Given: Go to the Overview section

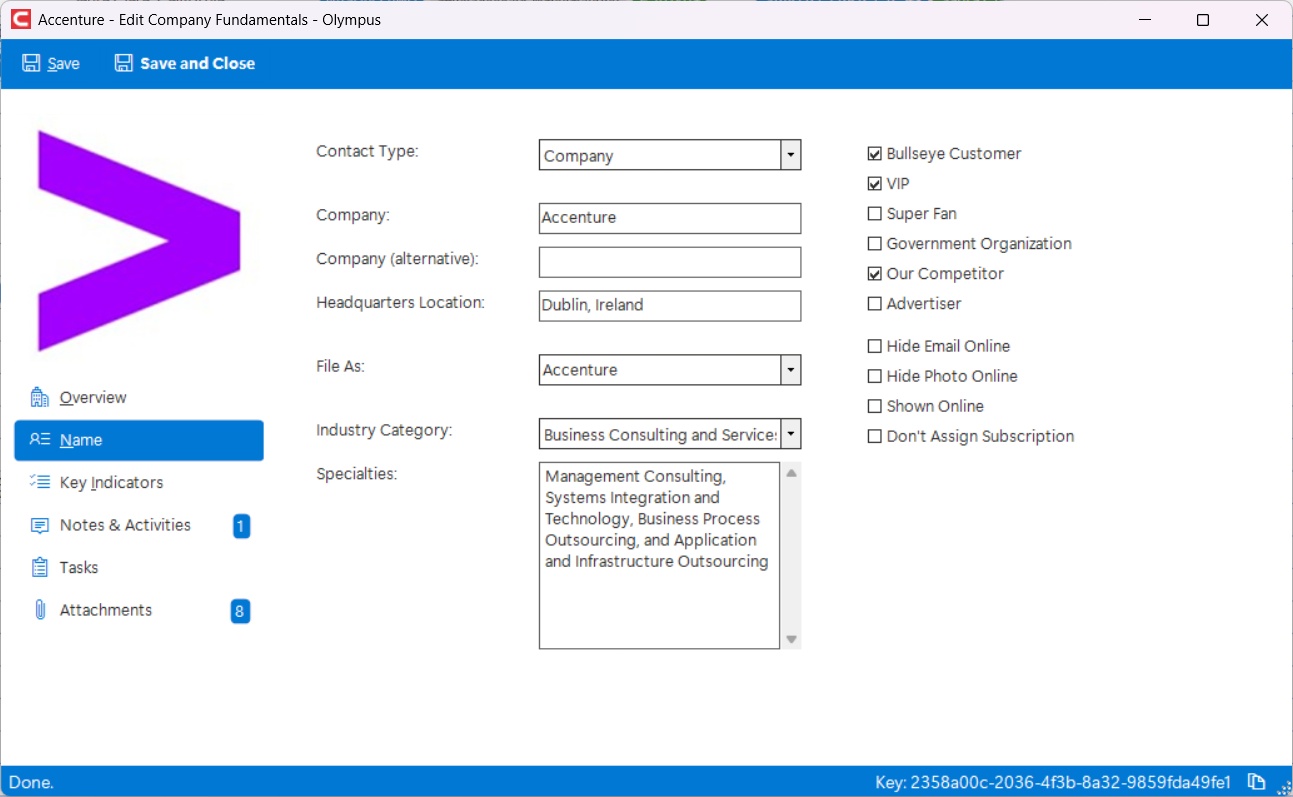Looking at the screenshot, I should 139,398.
